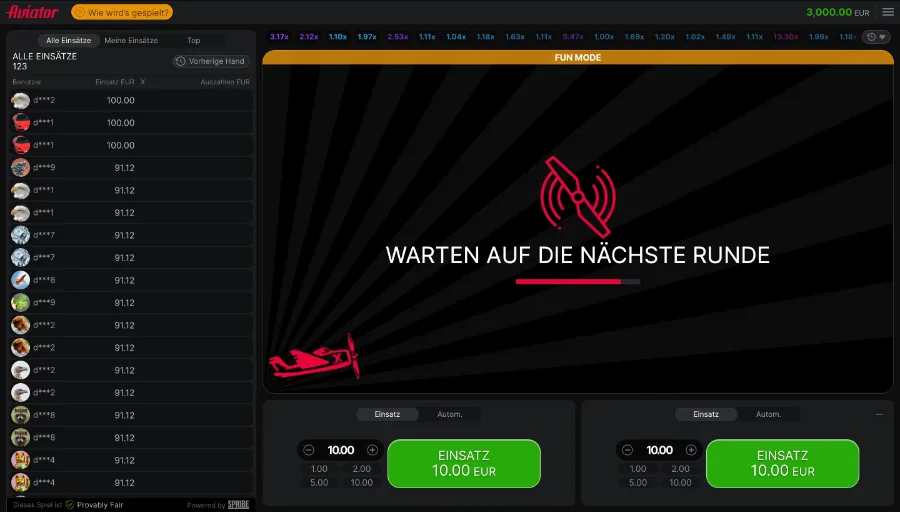Open the hamburger menu at top right
Viewport: 900px width, 512px height.
(887, 12)
